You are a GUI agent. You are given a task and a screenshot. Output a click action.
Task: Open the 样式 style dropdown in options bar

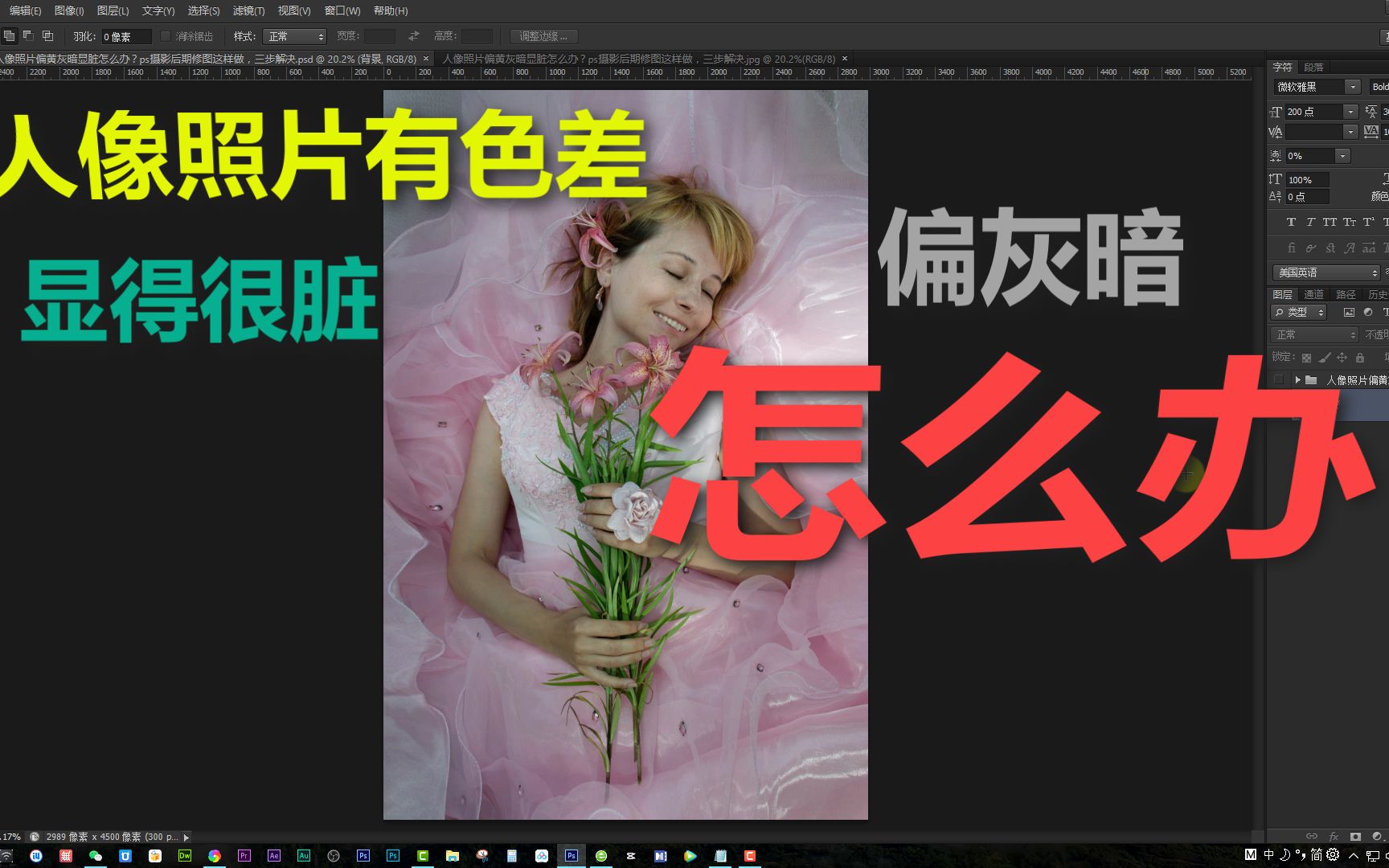(x=295, y=35)
